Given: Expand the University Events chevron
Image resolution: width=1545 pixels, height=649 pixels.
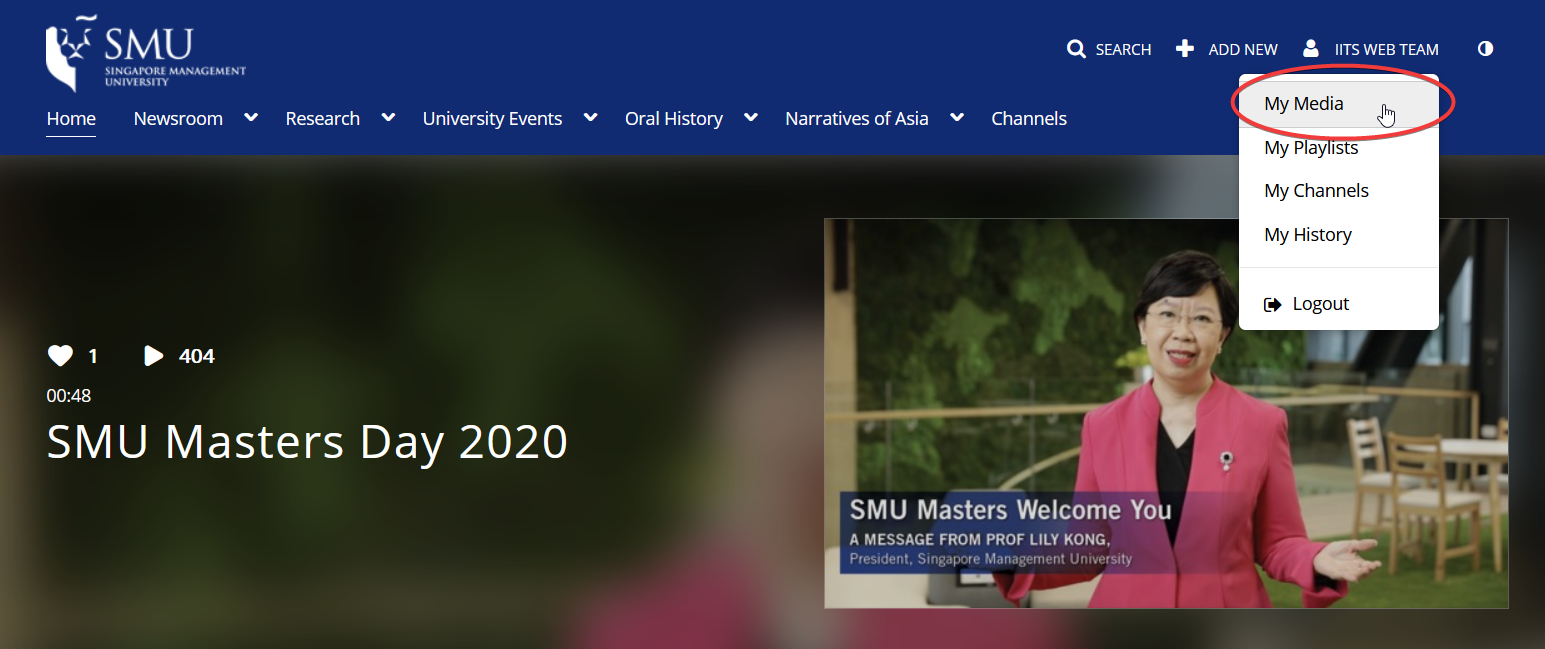Looking at the screenshot, I should pos(591,118).
